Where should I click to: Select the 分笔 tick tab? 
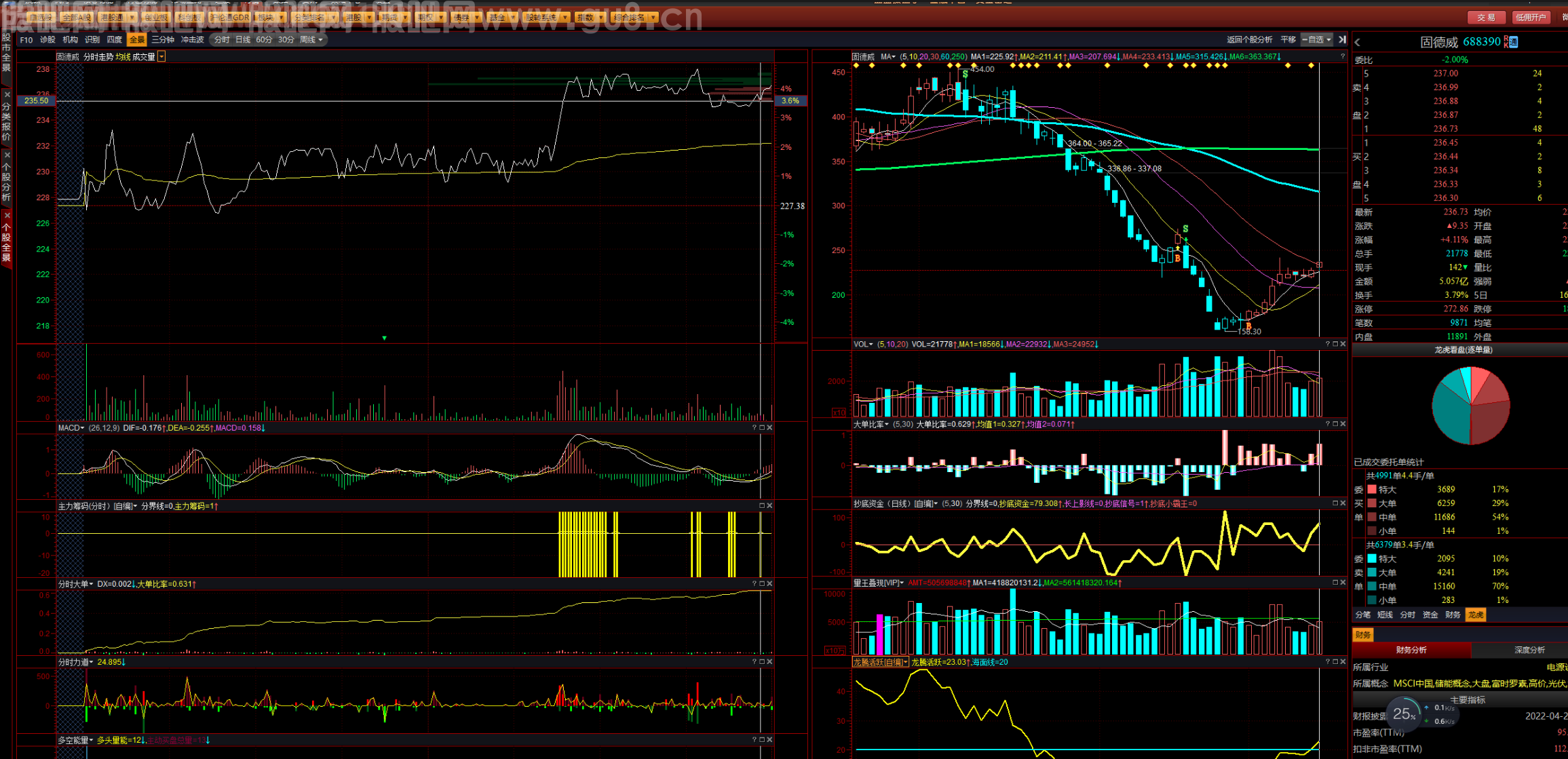click(1363, 615)
